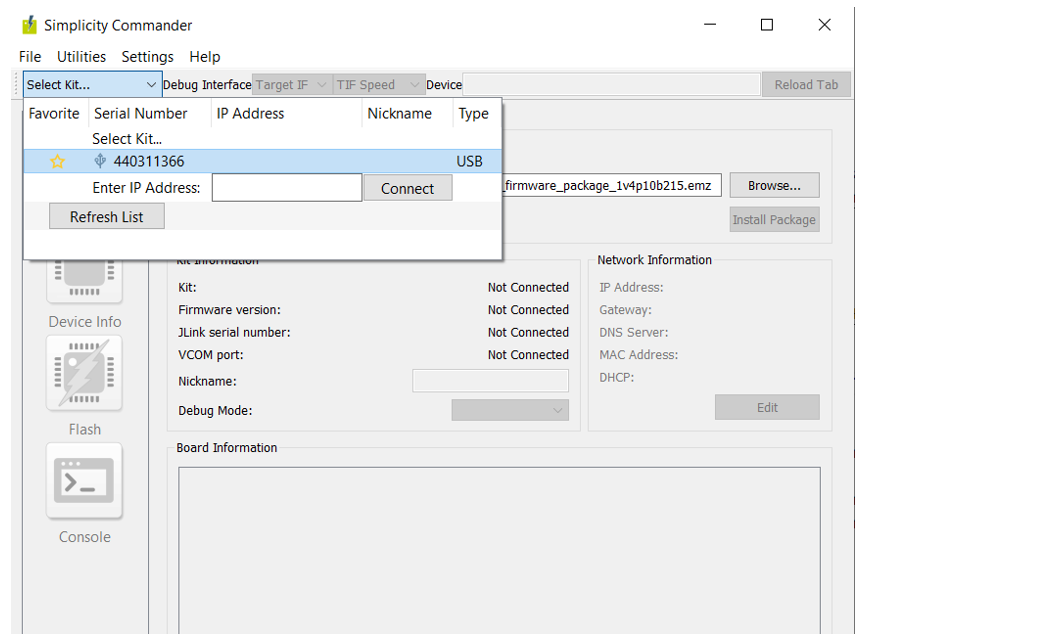The width and height of the screenshot is (1057, 642).
Task: Click the Browse... button
Action: coord(774,185)
